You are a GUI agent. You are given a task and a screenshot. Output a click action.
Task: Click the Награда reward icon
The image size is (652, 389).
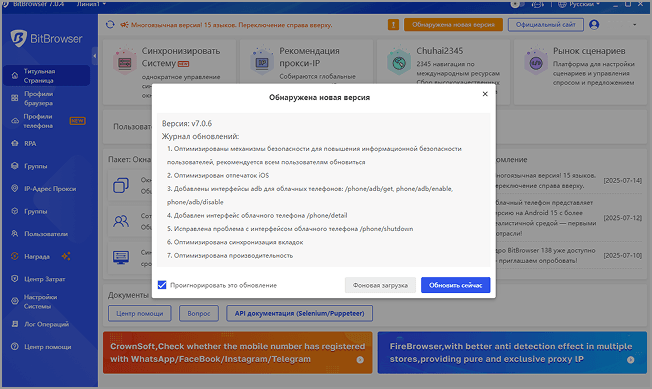[15, 256]
